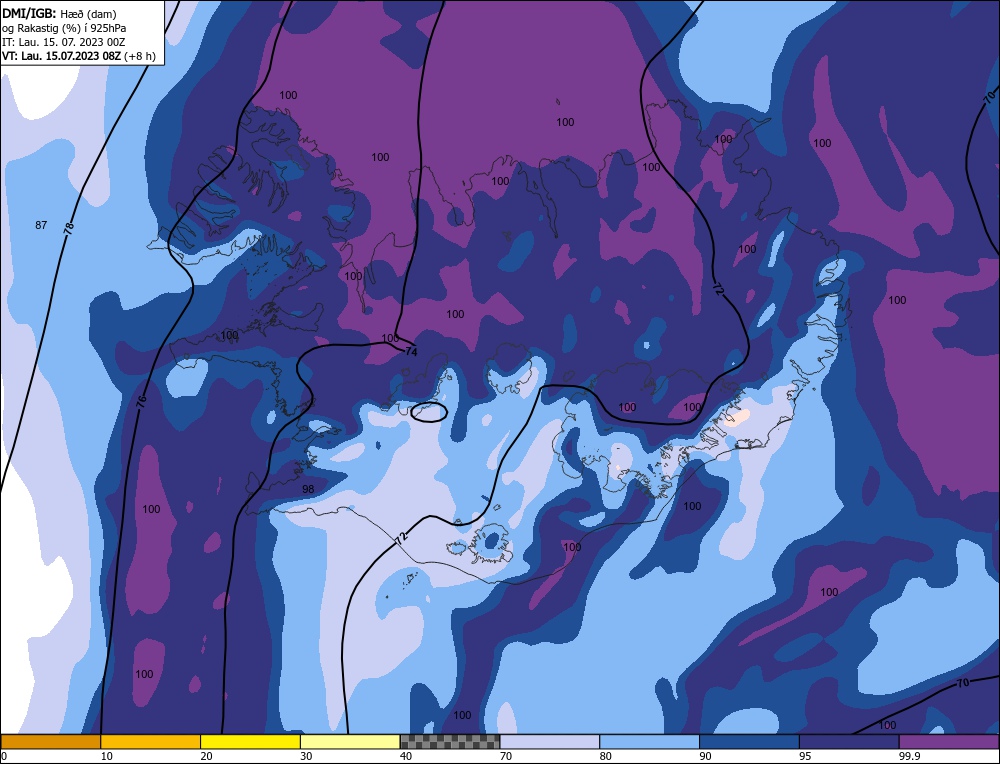
Task: Click the small closed oval contour near 74
Action: (x=429, y=413)
